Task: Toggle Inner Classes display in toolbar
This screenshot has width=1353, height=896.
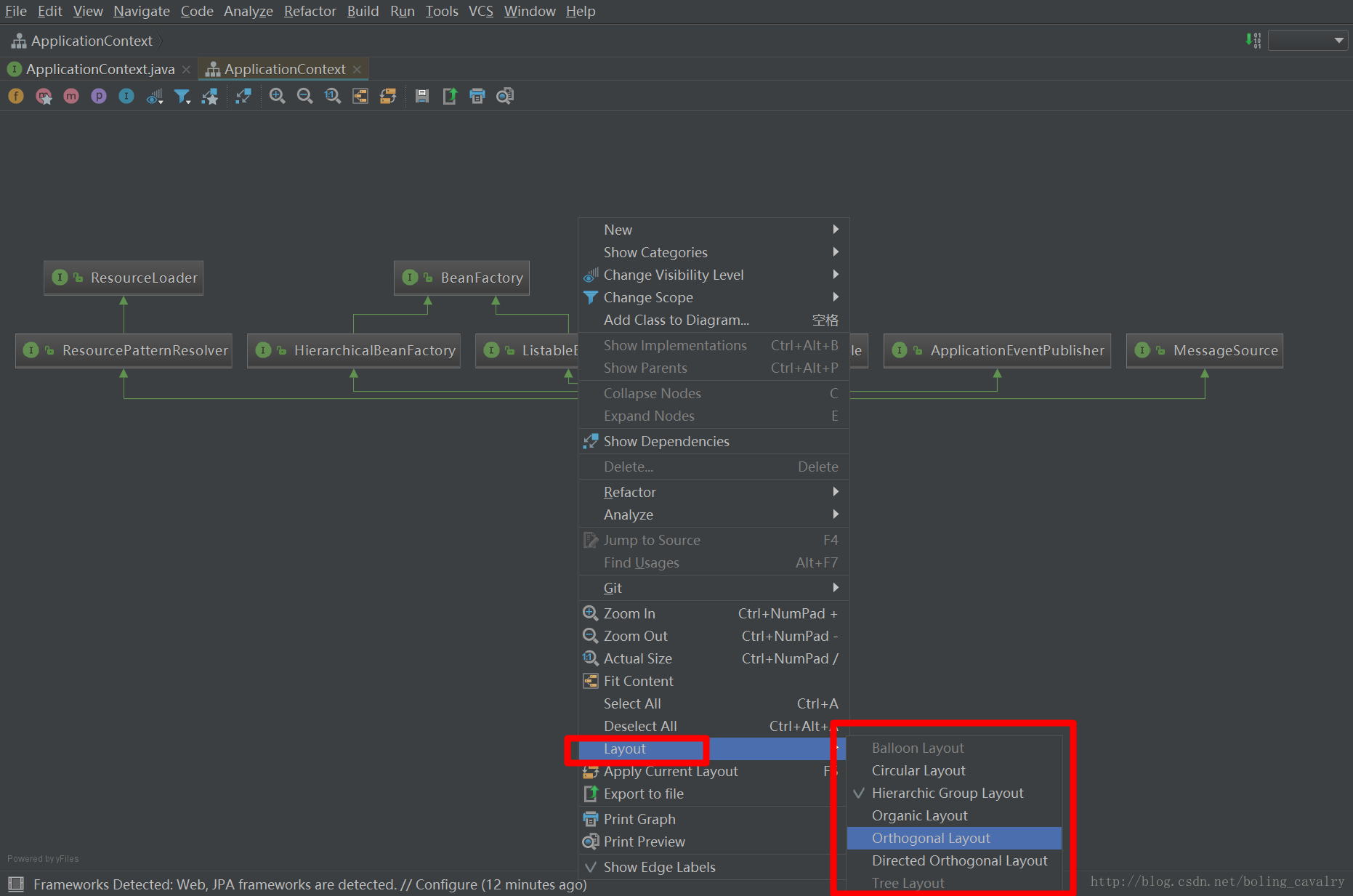Action: point(126,96)
